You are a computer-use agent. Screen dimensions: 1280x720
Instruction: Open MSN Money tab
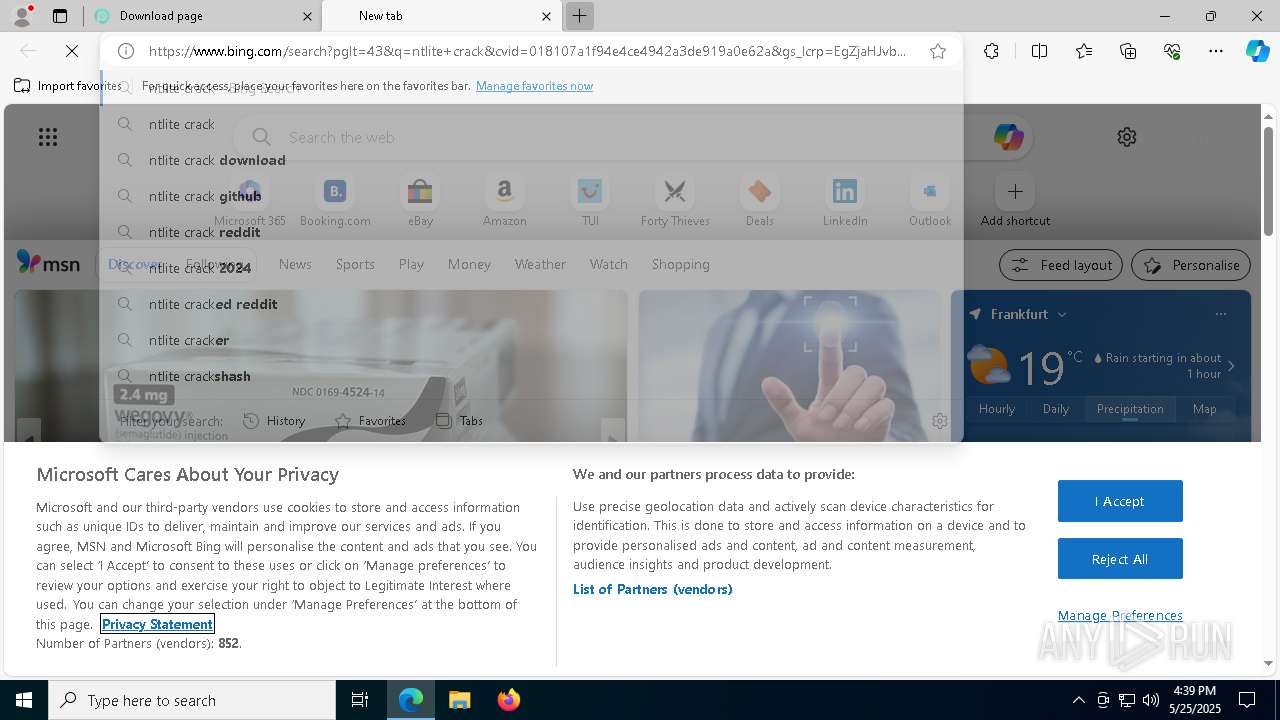point(469,264)
